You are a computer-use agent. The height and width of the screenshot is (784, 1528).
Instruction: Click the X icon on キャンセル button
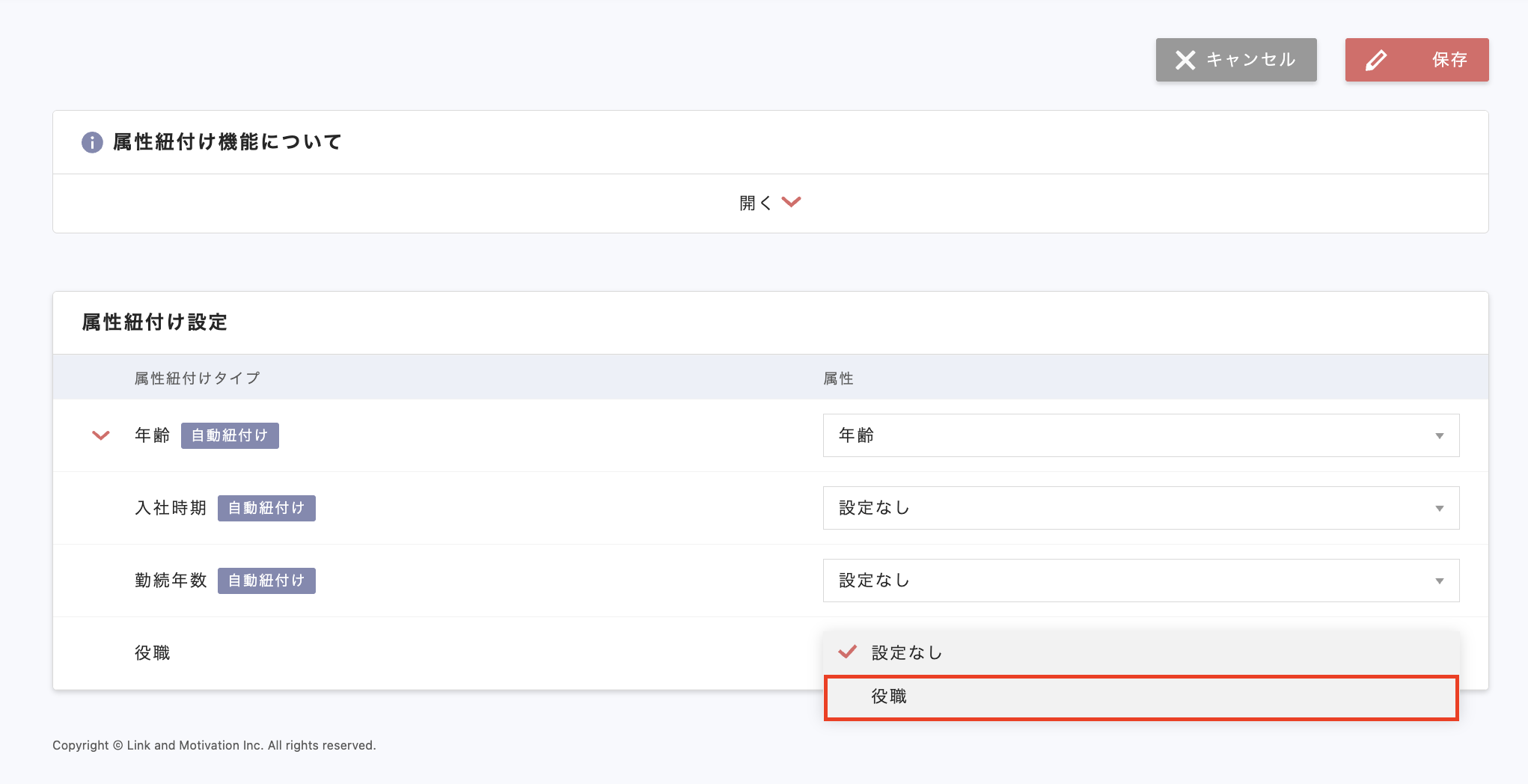(x=1185, y=60)
